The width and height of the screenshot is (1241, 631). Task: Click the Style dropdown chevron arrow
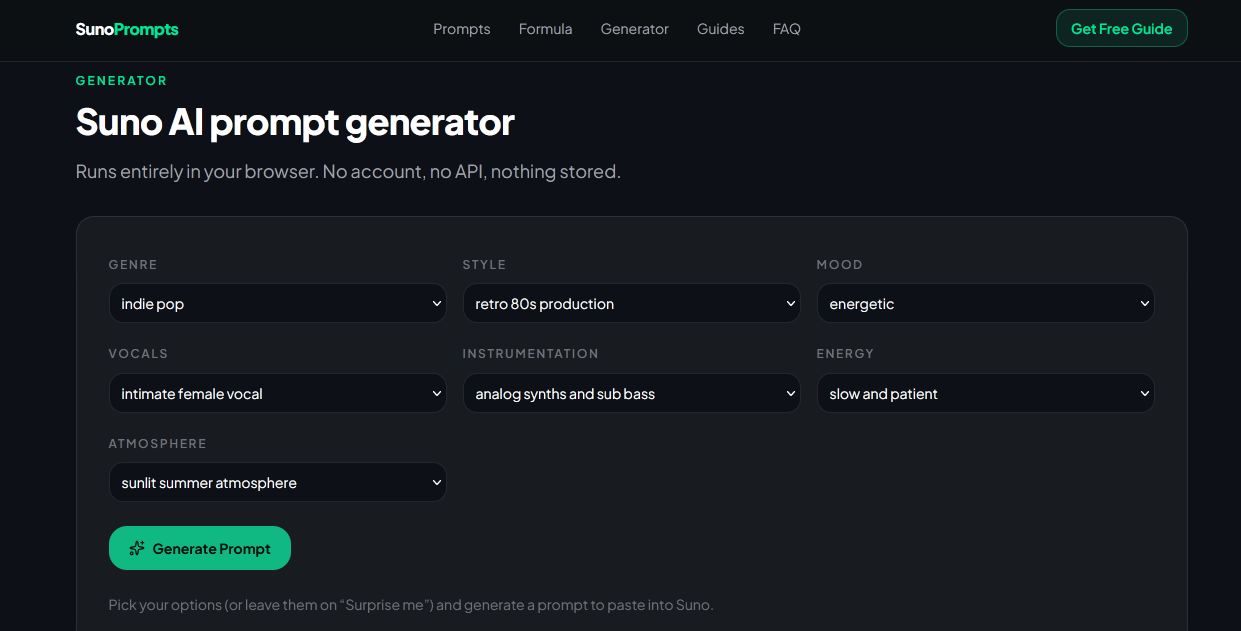[790, 304]
